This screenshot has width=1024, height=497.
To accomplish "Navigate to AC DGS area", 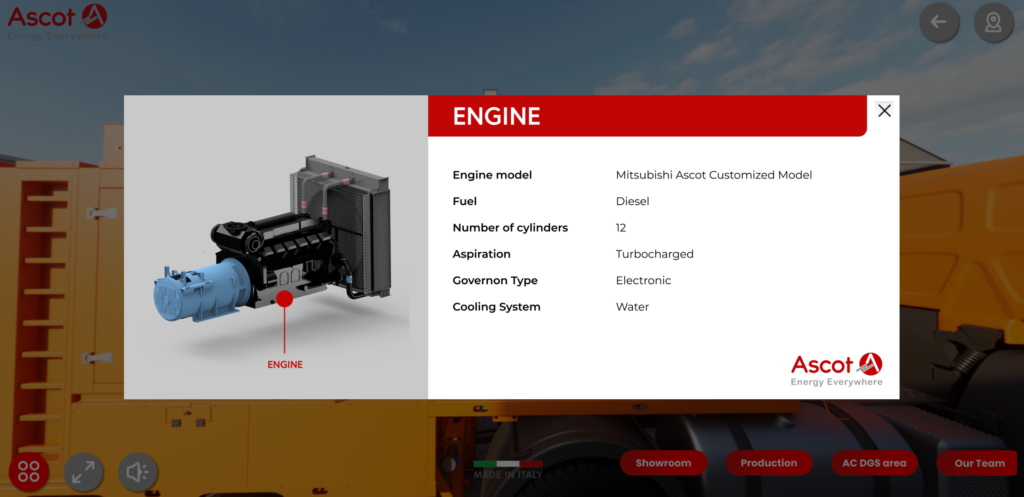I will [874, 463].
